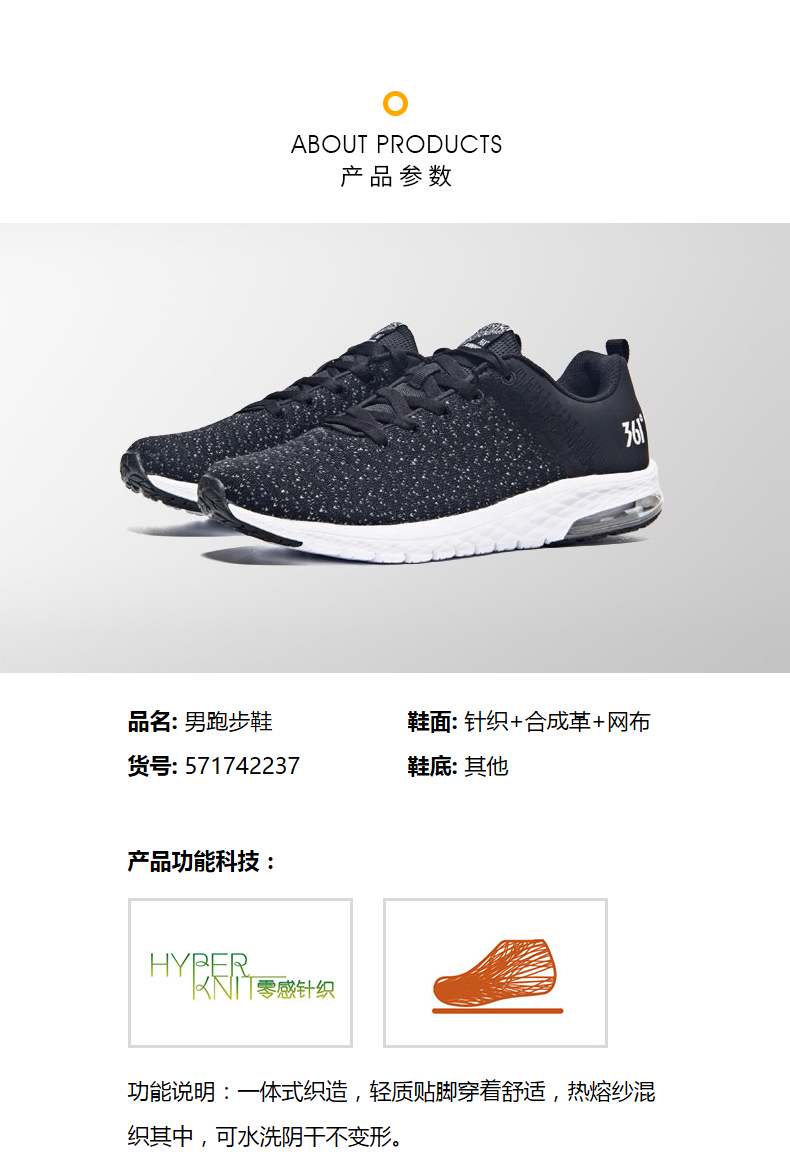This screenshot has height=1158, width=790.
Task: Click the 鞋面 针织+合成革+网布 text
Action: (x=529, y=722)
